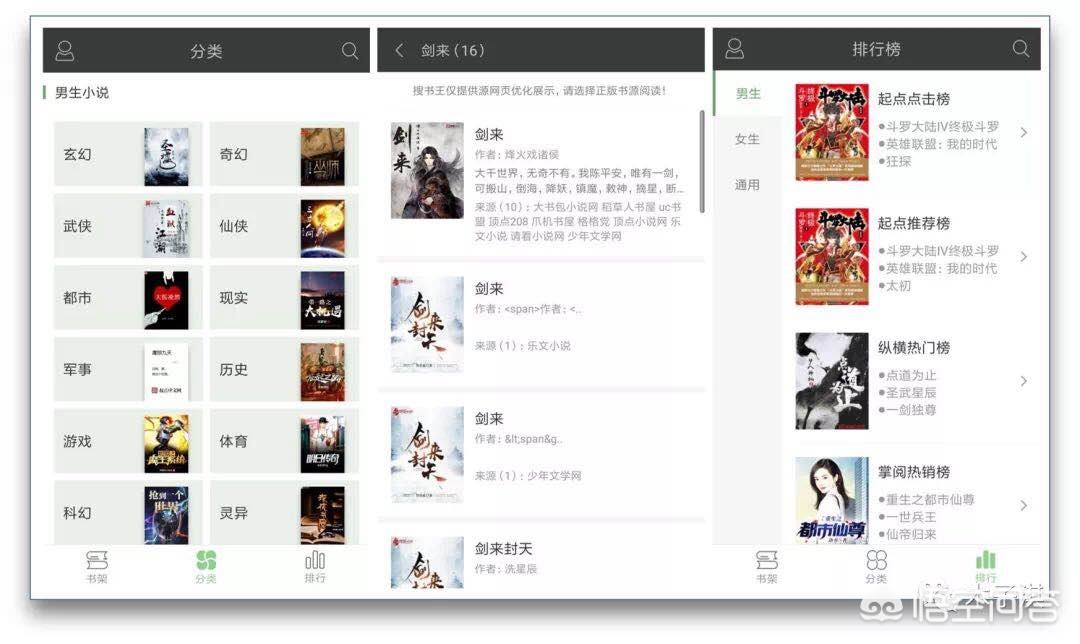Tap search icon in 分类 header
Screen dimensions: 1080x644
point(350,50)
